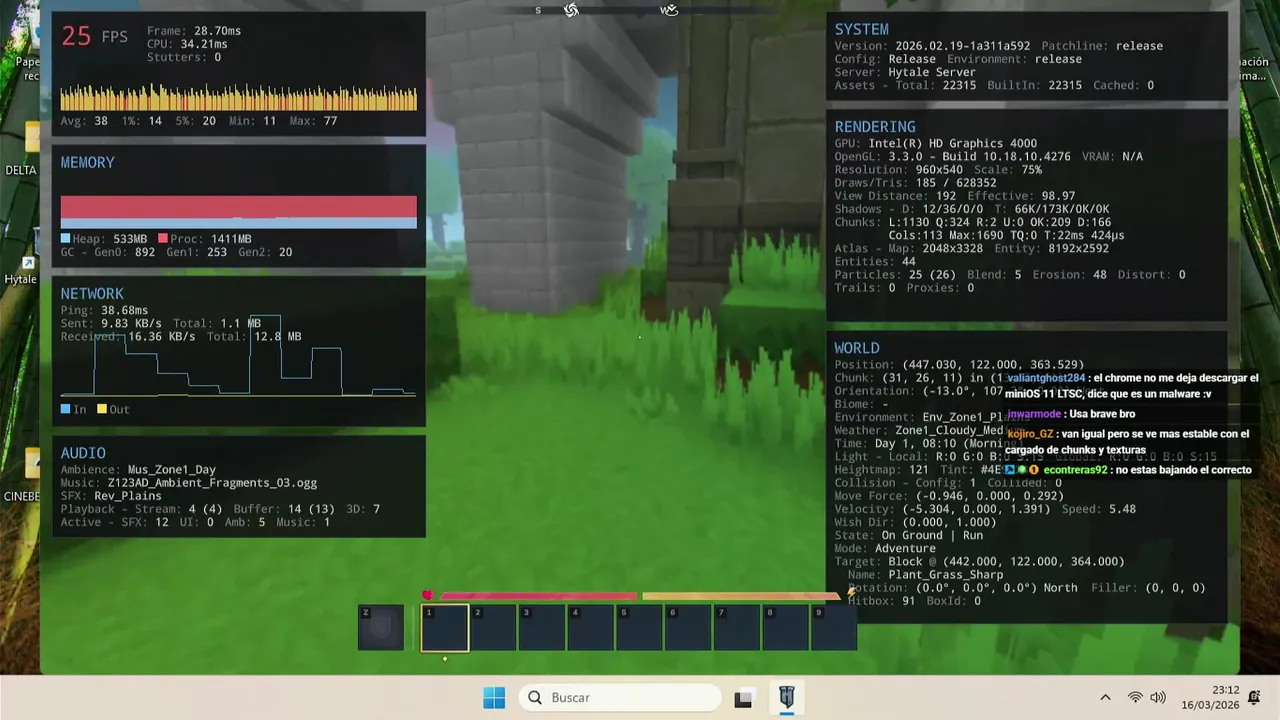Open the notification bell icon

pos(1254,697)
